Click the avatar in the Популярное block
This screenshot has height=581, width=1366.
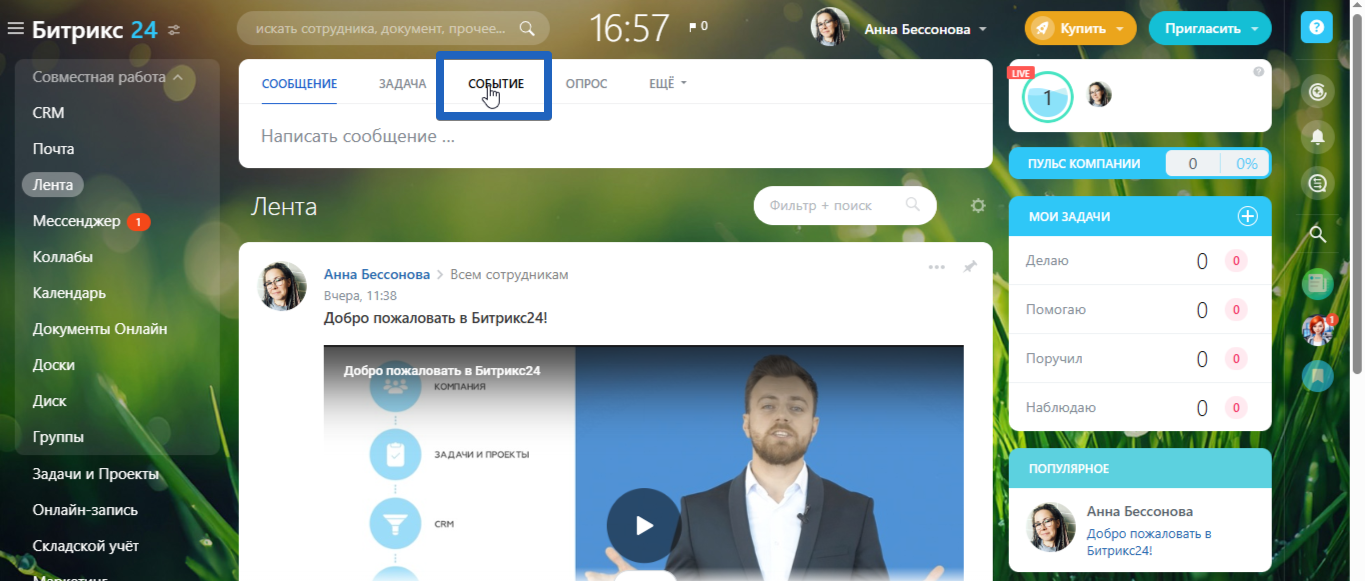pyautogui.click(x=1051, y=527)
